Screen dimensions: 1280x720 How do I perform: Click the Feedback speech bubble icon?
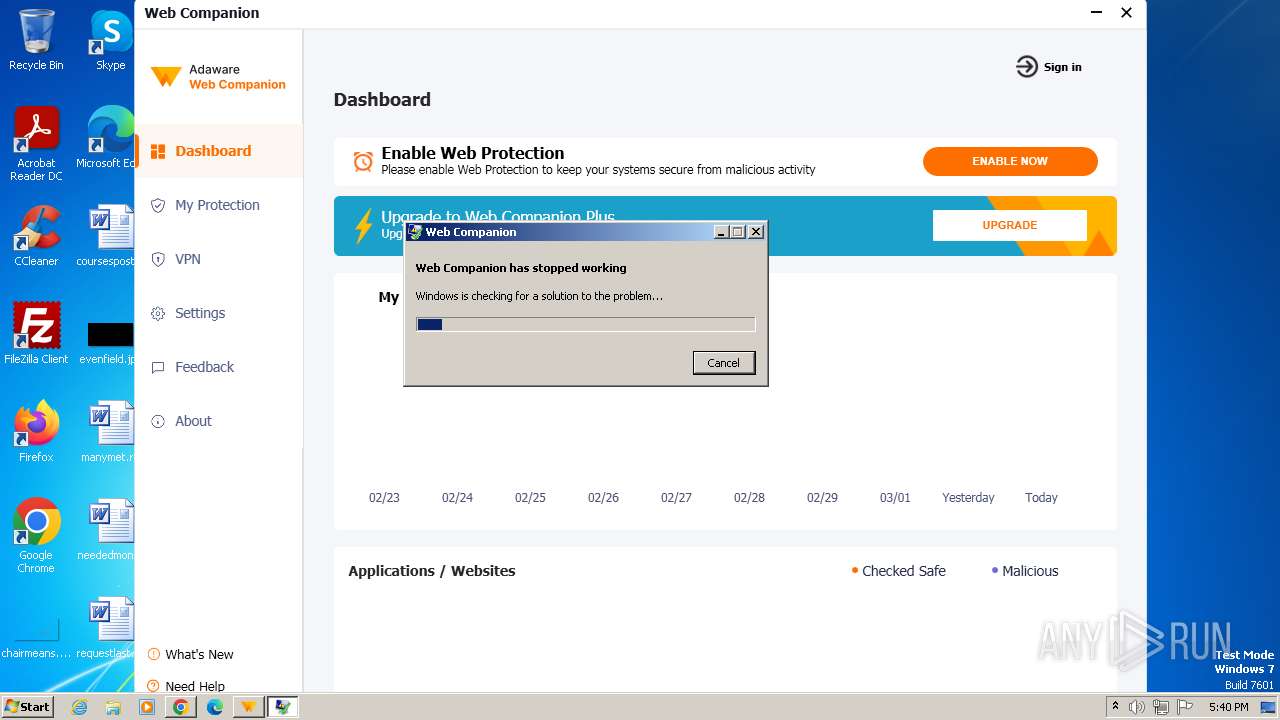[158, 367]
